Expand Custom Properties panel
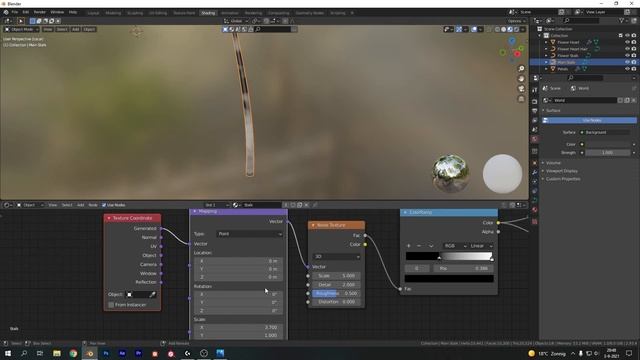Viewport: 640px width, 360px height. tap(563, 179)
